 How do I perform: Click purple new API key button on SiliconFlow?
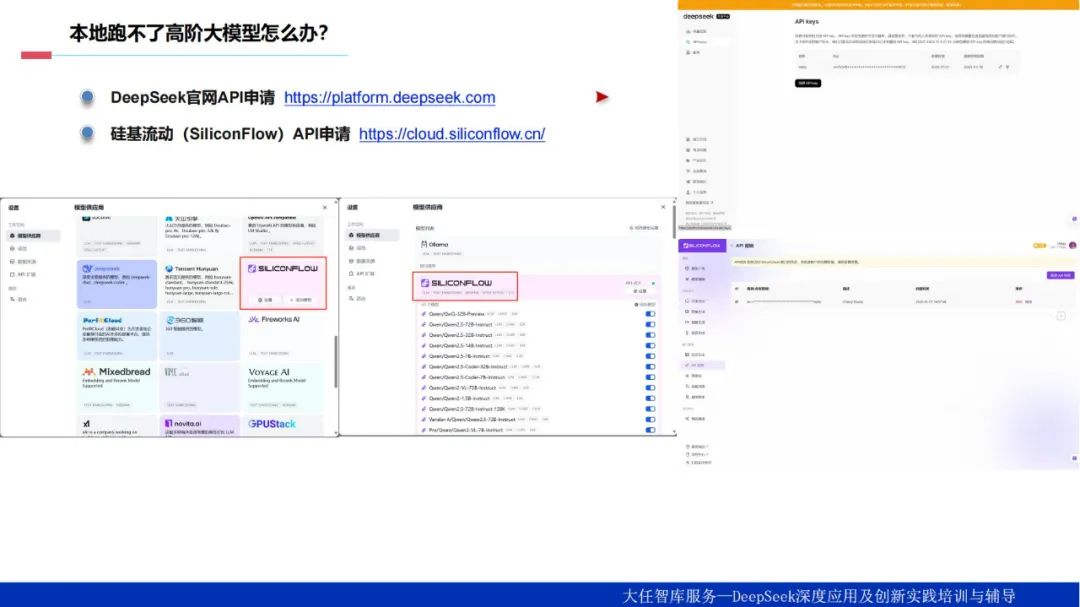(x=1060, y=276)
